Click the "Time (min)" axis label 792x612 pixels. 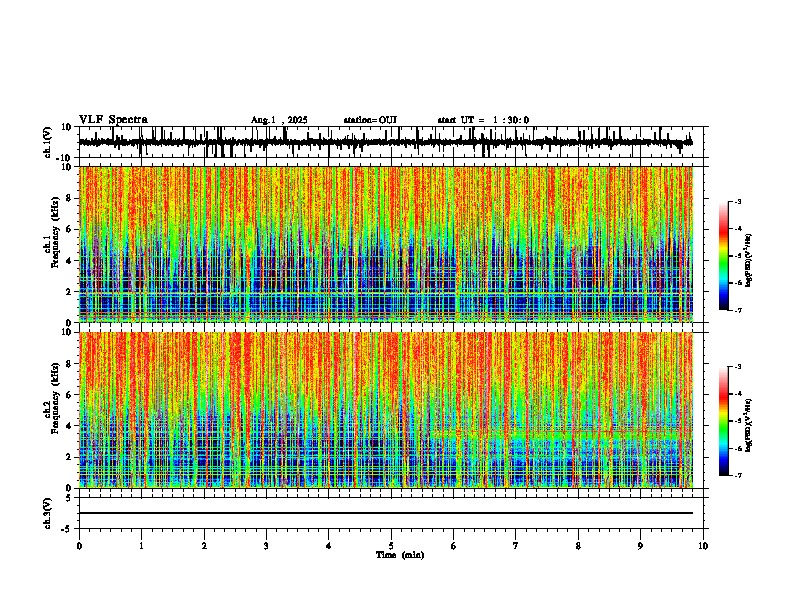400,555
